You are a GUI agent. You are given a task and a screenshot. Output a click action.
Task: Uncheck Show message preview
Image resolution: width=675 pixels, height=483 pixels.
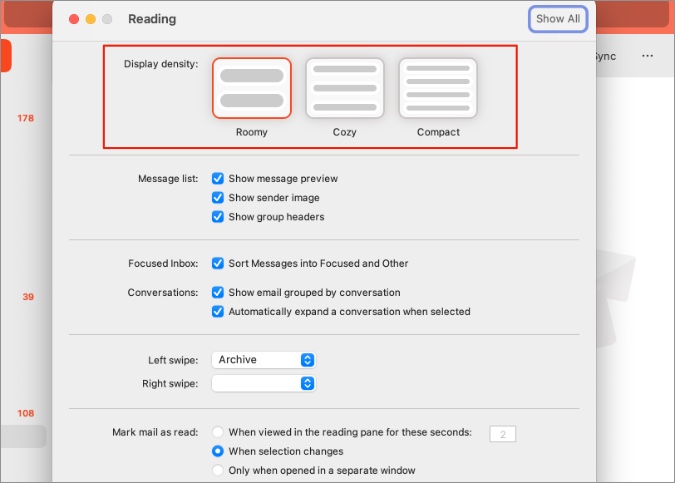coord(218,178)
